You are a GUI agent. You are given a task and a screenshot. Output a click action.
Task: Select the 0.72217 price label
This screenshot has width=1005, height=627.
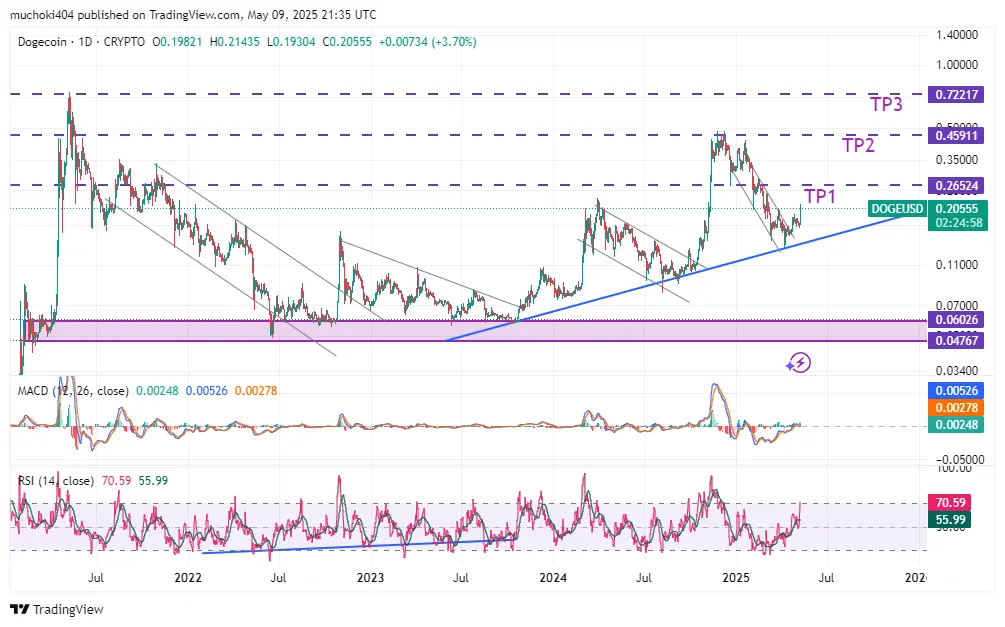(x=956, y=95)
